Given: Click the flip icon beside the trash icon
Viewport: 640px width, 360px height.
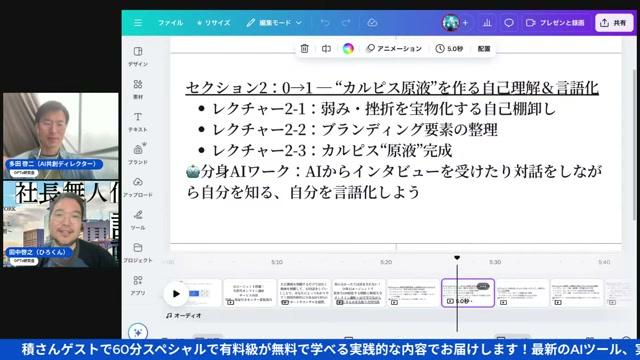Looking at the screenshot, I should [326, 49].
